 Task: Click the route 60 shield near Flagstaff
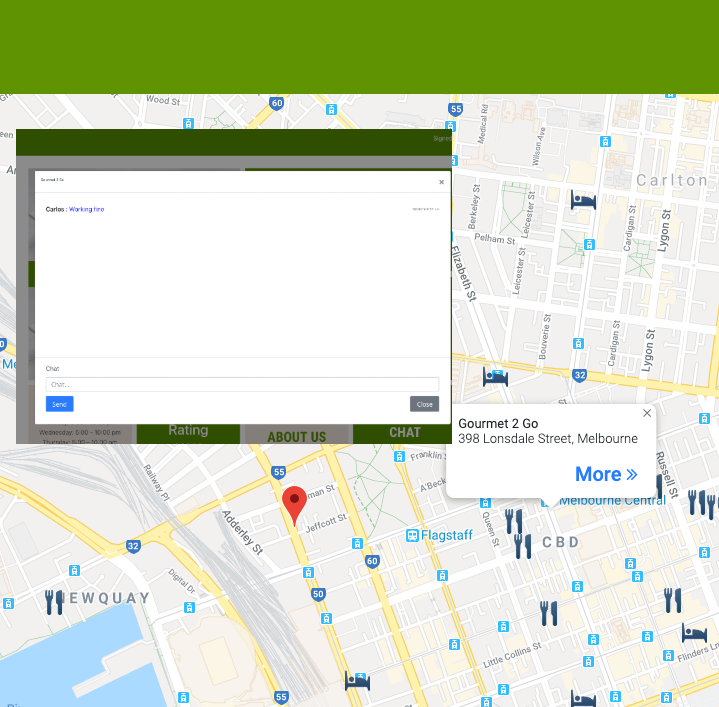coord(372,561)
